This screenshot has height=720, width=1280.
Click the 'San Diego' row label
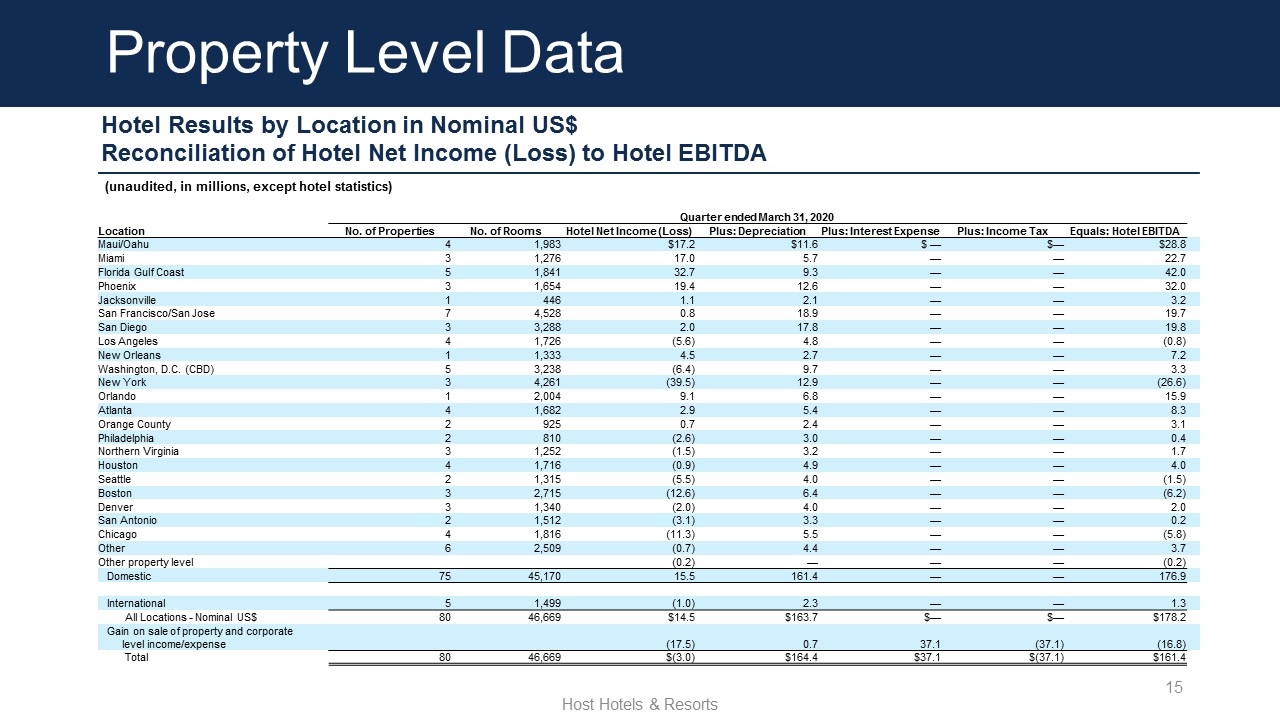122,327
